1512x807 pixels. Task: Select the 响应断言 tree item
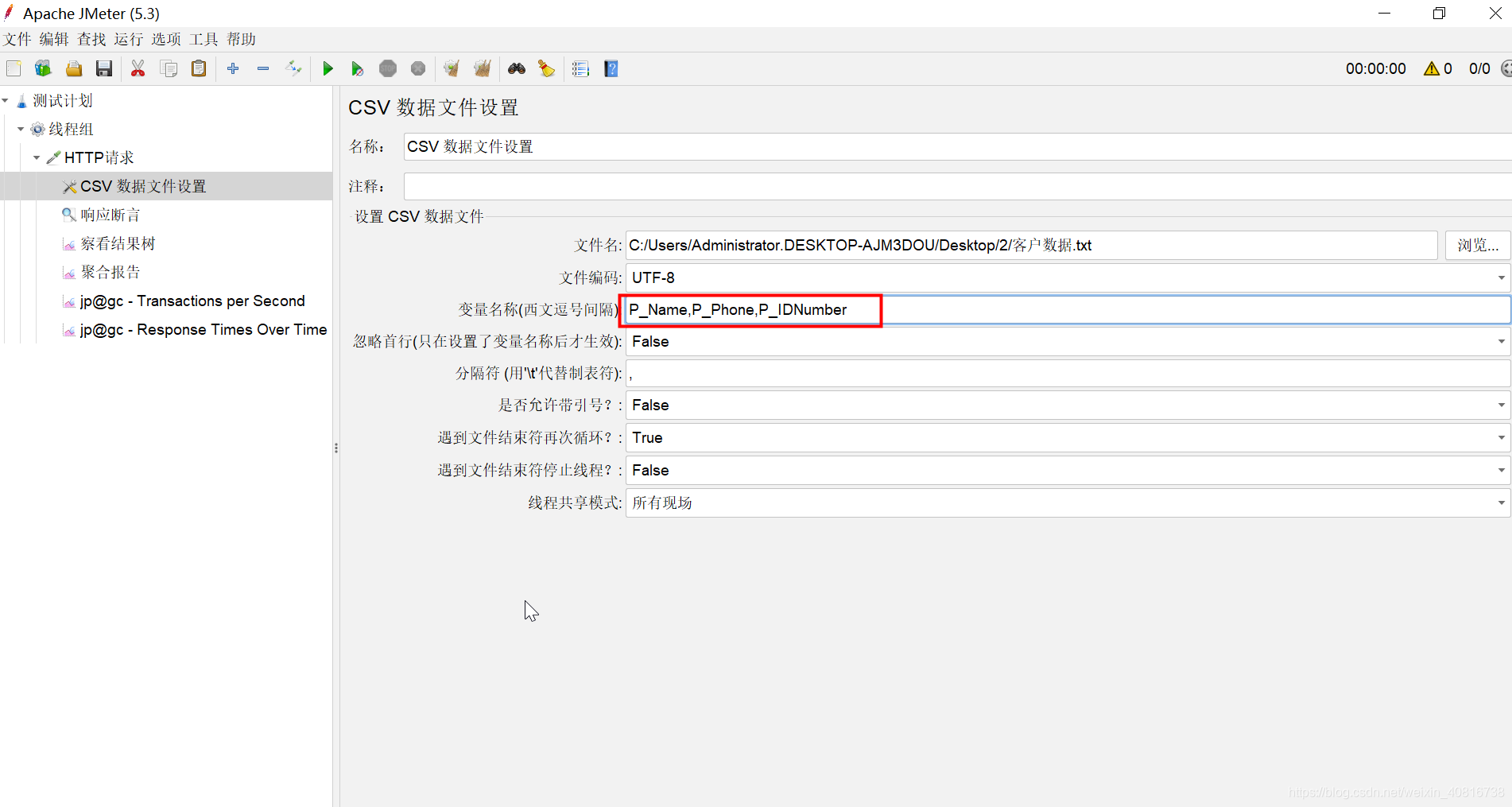[110, 215]
